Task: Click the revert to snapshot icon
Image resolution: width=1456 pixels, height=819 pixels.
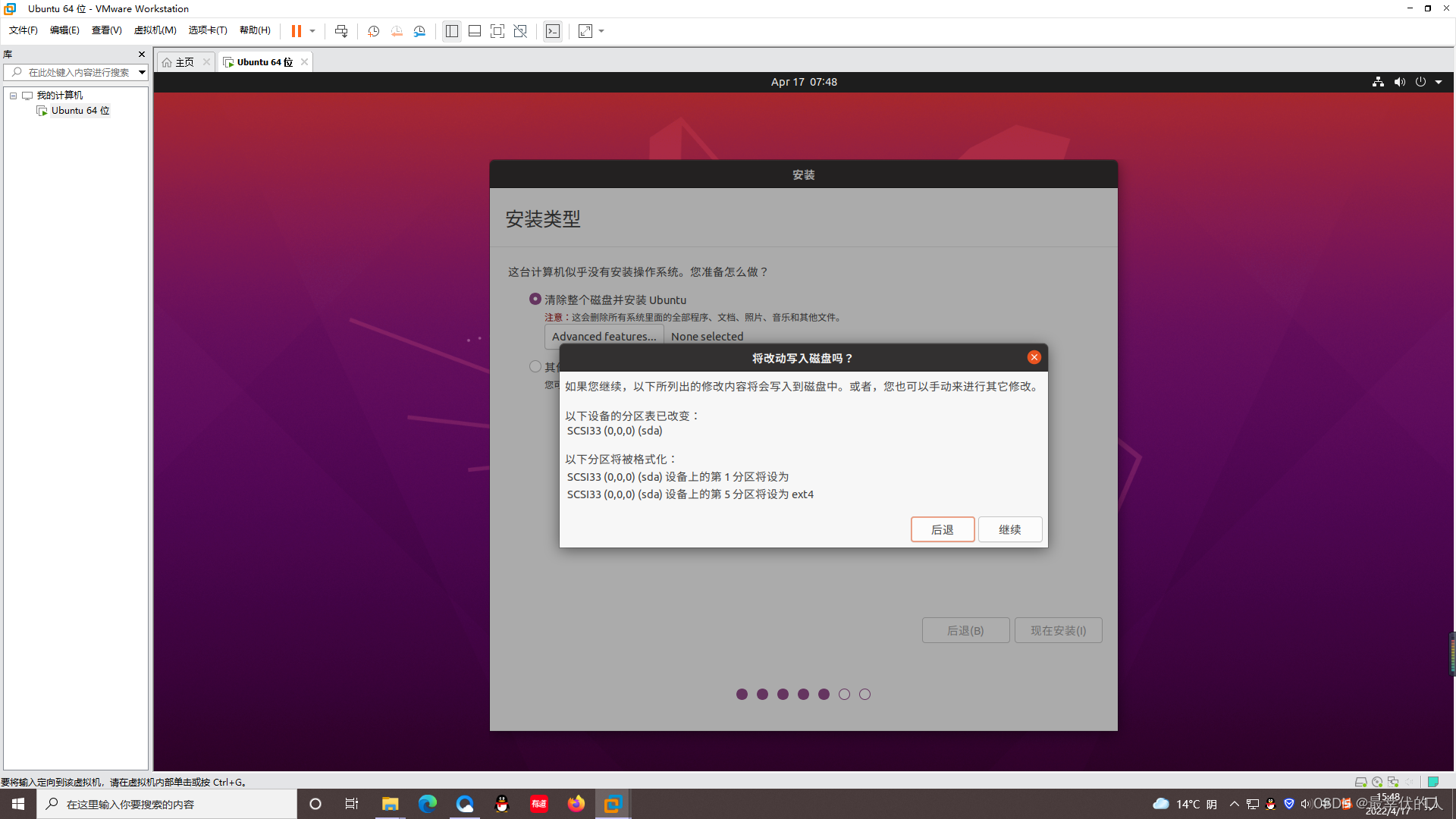Action: point(397,31)
